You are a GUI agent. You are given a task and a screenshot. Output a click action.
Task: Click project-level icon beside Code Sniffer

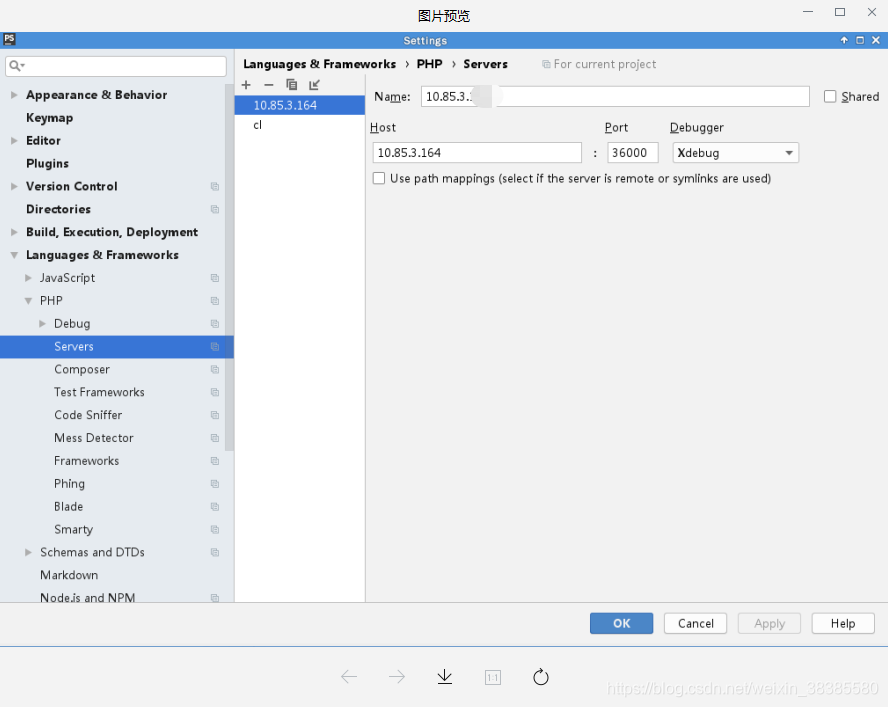[215, 415]
